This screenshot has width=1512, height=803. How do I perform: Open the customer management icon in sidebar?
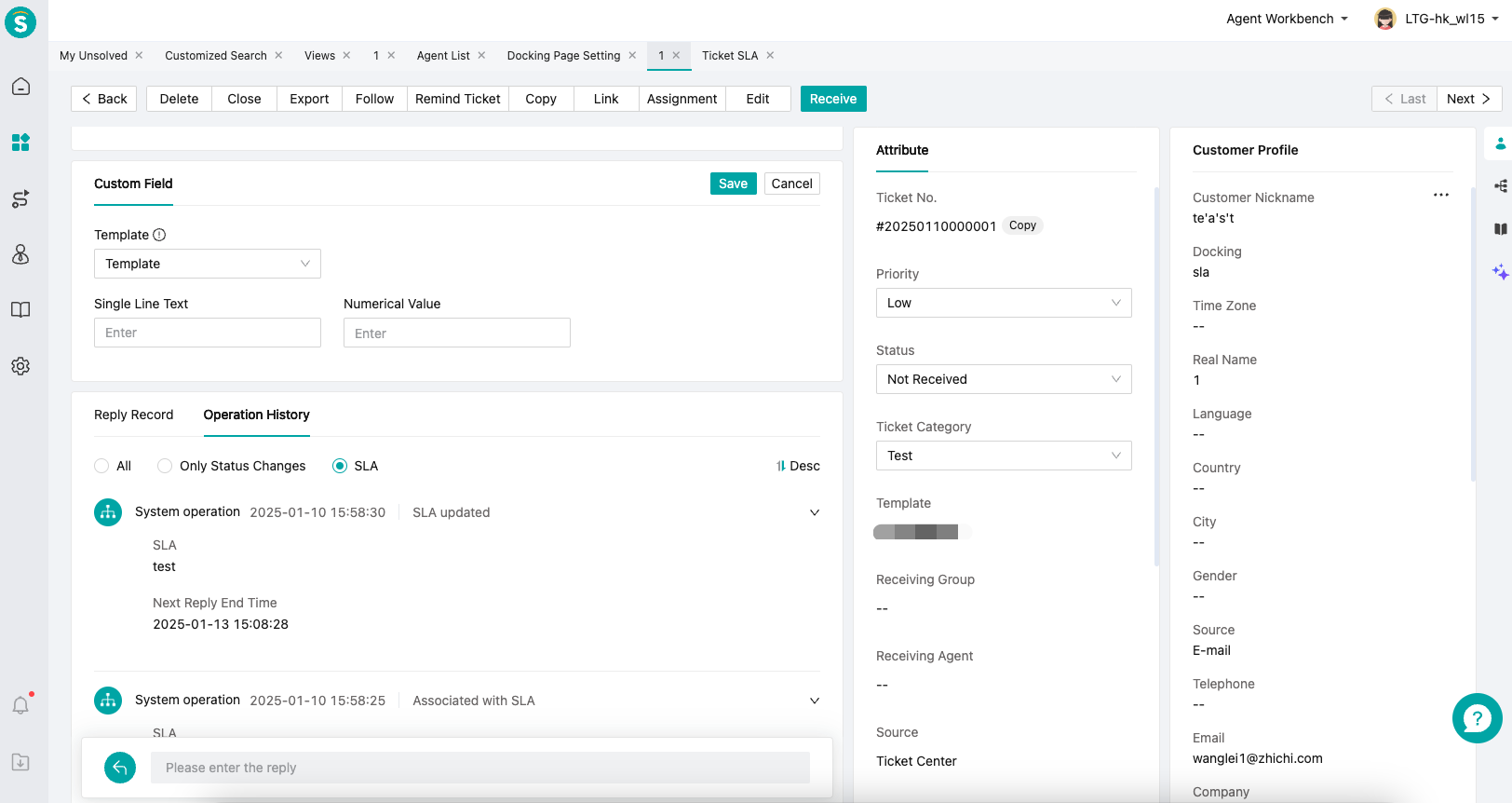(x=20, y=254)
